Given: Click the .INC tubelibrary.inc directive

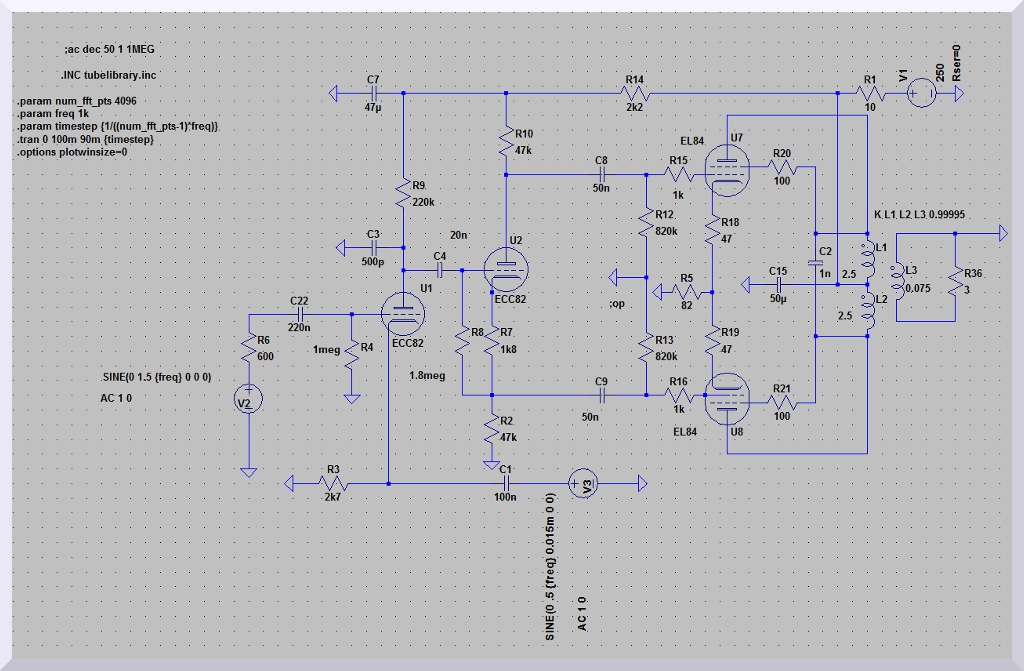Looking at the screenshot, I should tap(108, 75).
